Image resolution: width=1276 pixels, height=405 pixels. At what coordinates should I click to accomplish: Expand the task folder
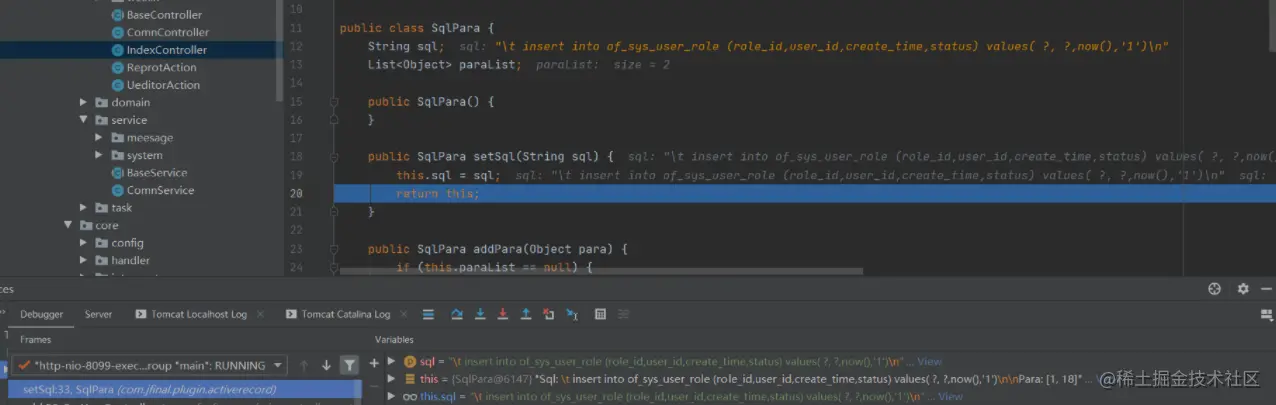point(84,208)
